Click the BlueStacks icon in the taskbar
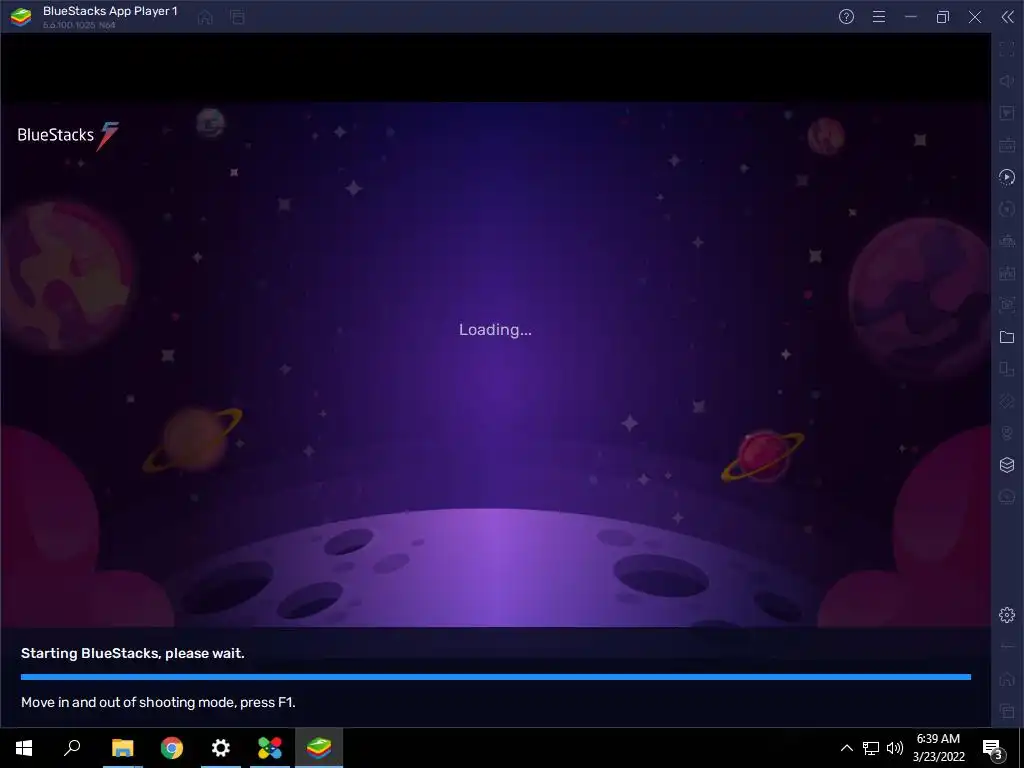 click(x=319, y=748)
